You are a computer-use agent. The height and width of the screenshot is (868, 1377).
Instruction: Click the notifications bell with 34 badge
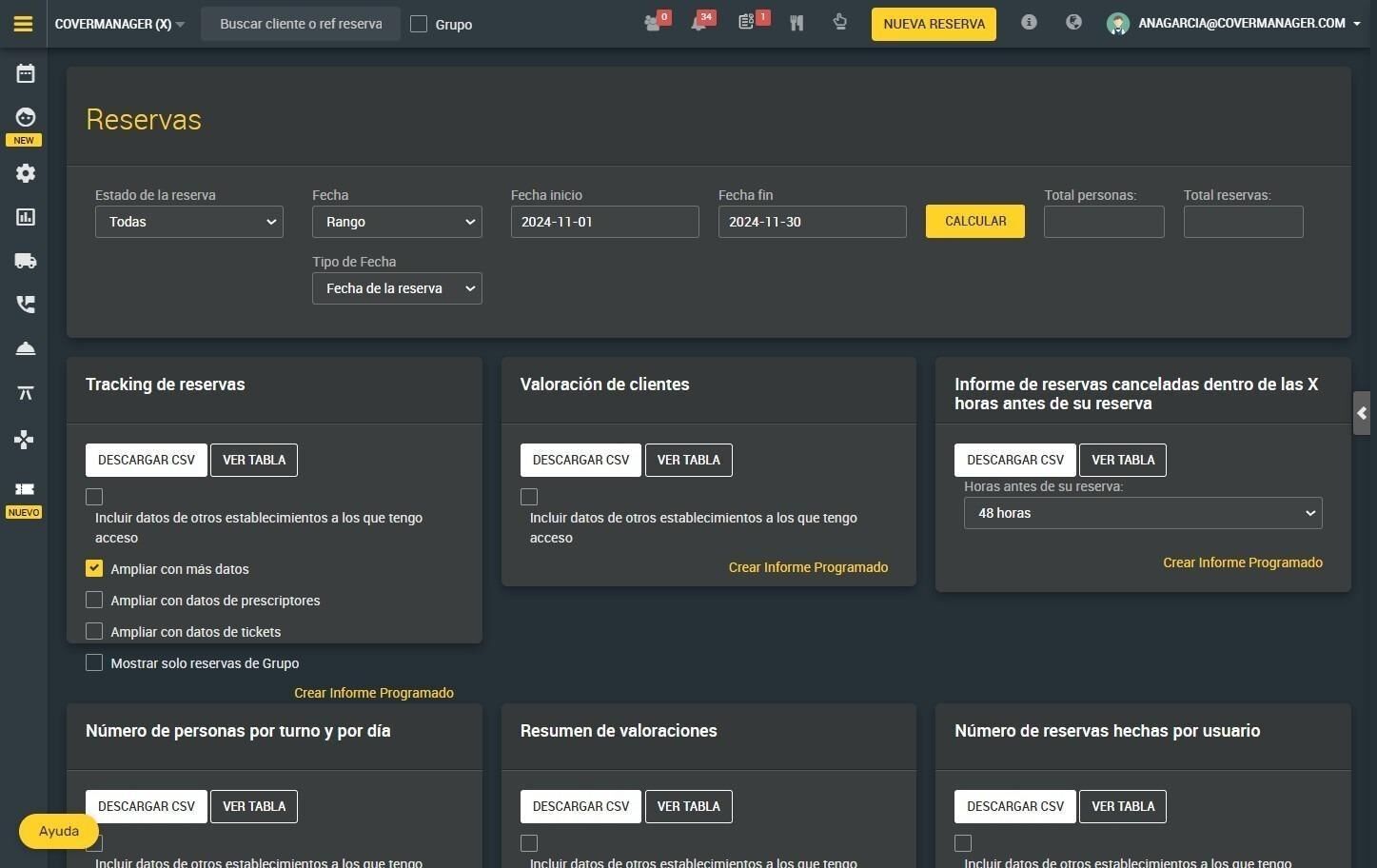click(701, 22)
